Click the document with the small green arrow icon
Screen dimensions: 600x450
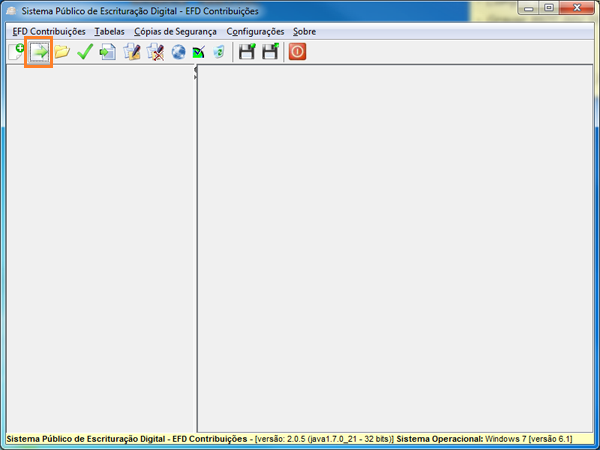tap(108, 52)
